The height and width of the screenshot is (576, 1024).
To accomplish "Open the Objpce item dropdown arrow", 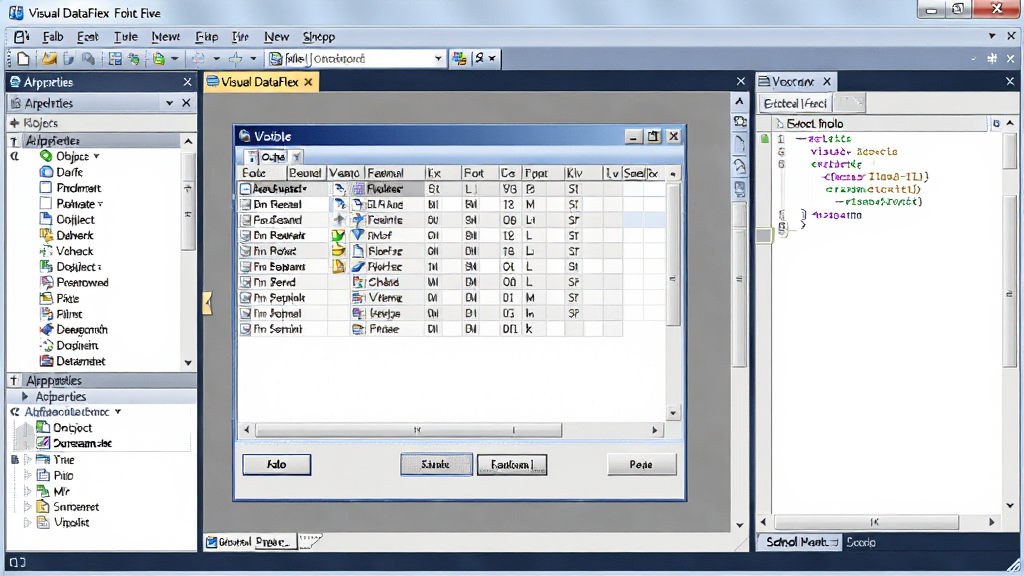I will pyautogui.click(x=96, y=156).
